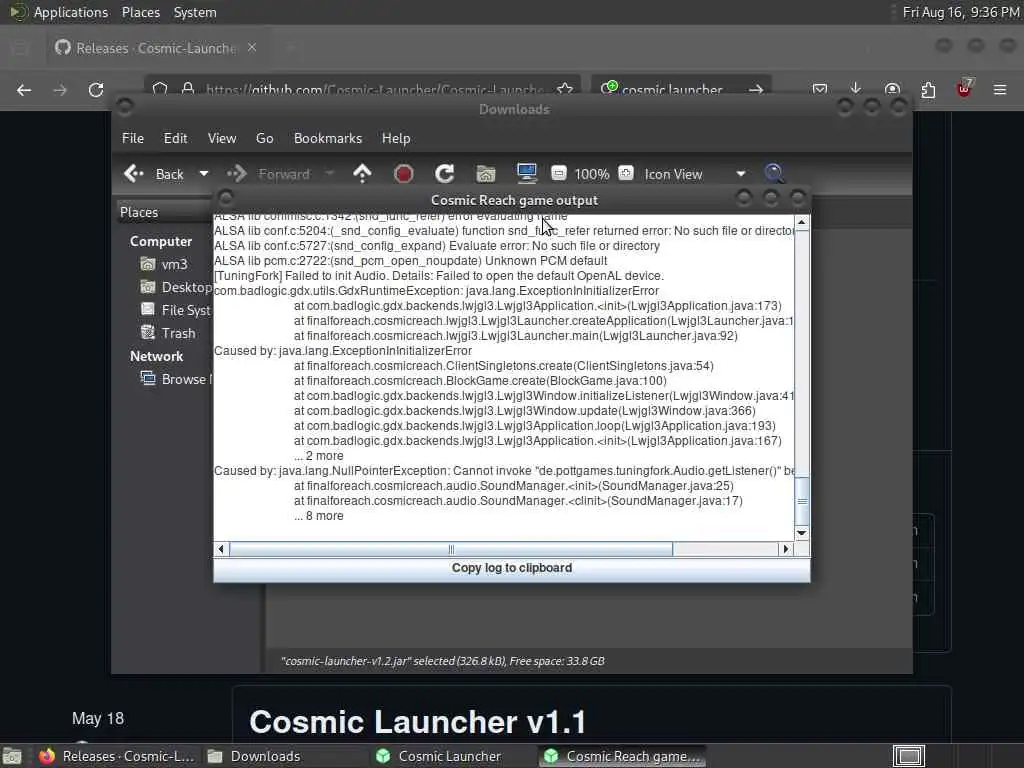Open the Icon View mode dropdown

coord(695,174)
